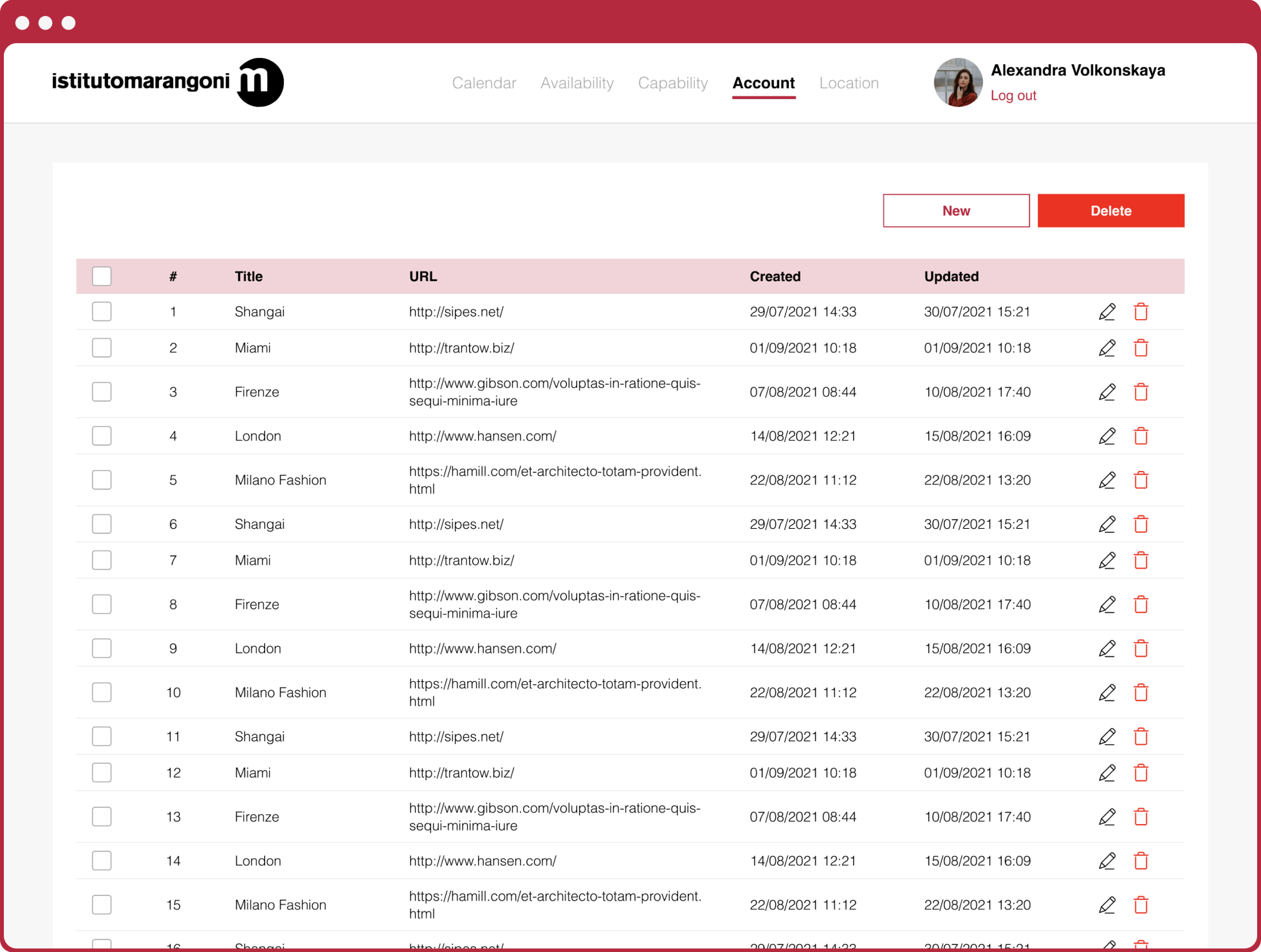
Task: Trash row 4 London entry
Action: click(1141, 436)
